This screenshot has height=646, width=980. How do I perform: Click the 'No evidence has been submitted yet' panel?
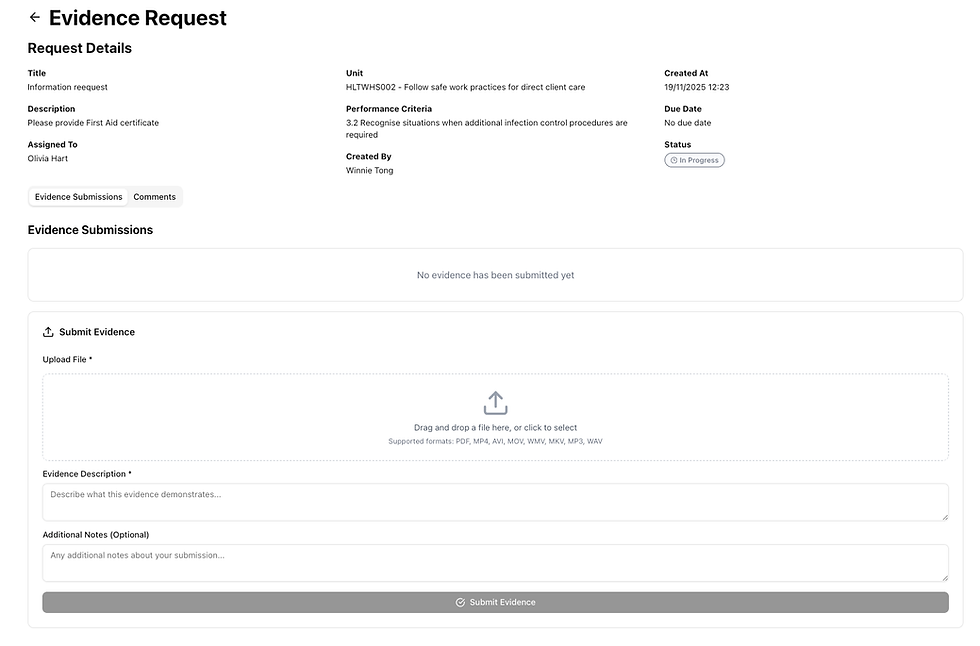[x=495, y=274]
